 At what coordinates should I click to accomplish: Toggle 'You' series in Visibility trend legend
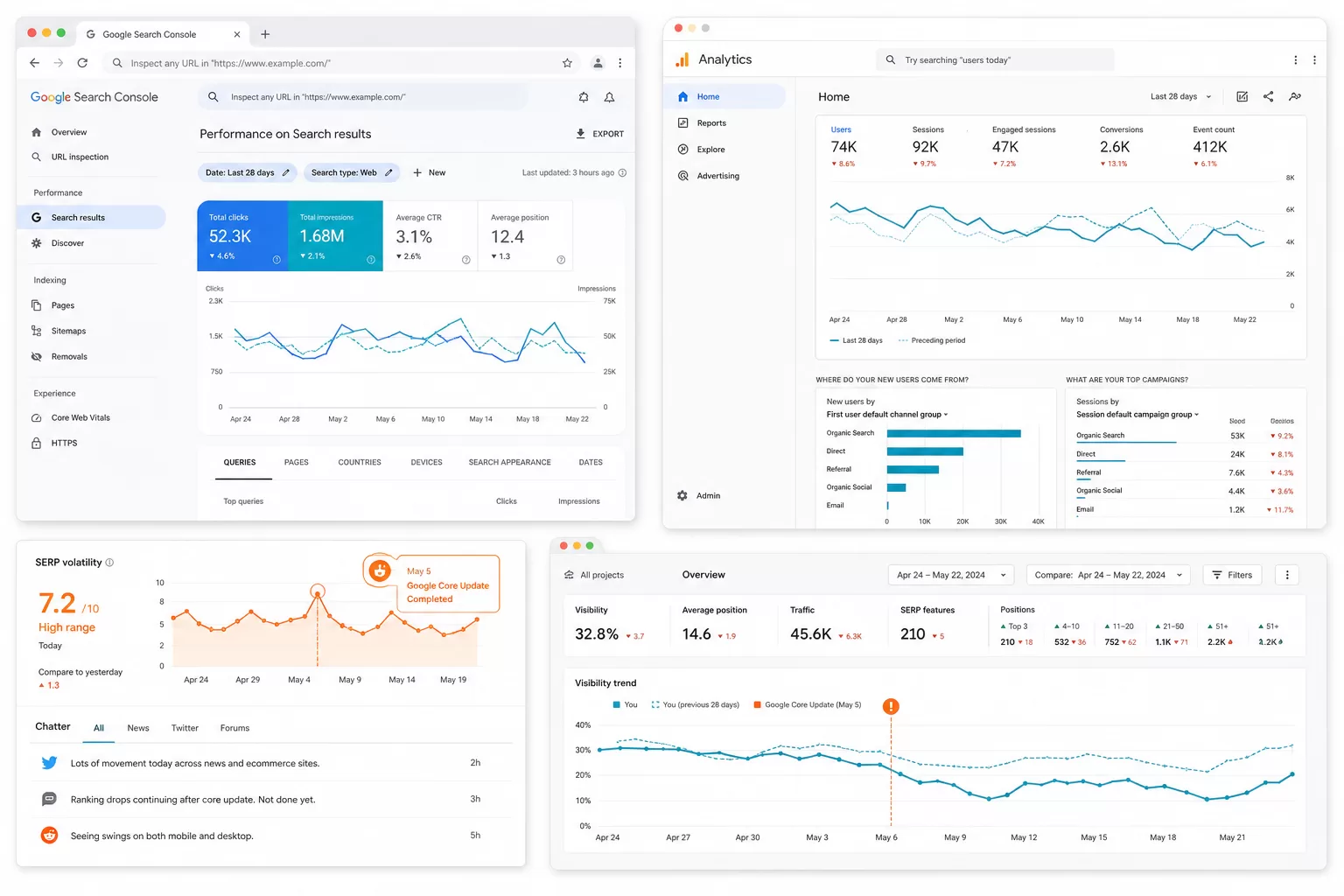625,704
